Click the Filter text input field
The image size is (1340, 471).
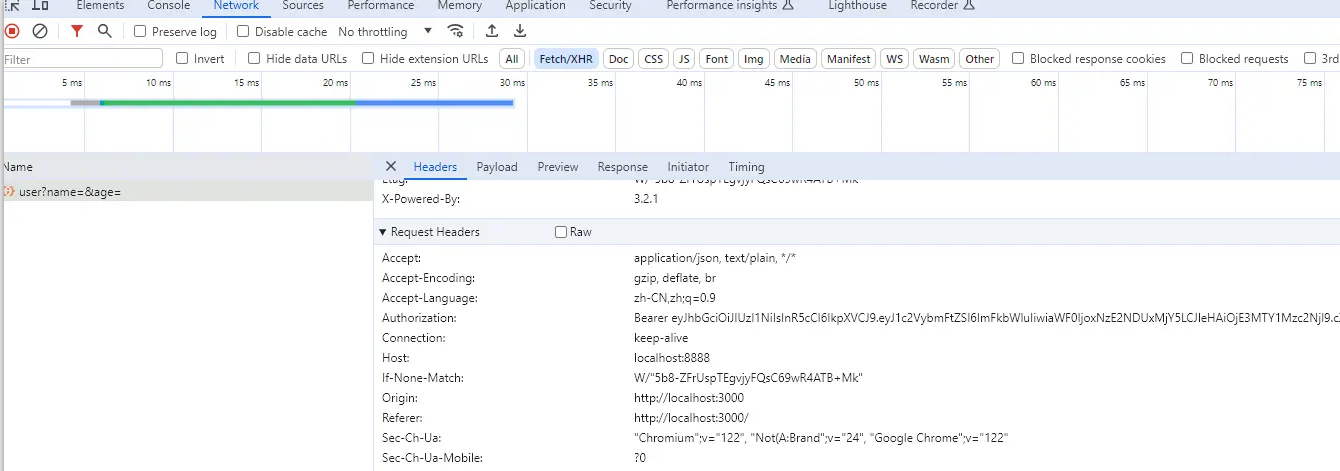tap(82, 59)
